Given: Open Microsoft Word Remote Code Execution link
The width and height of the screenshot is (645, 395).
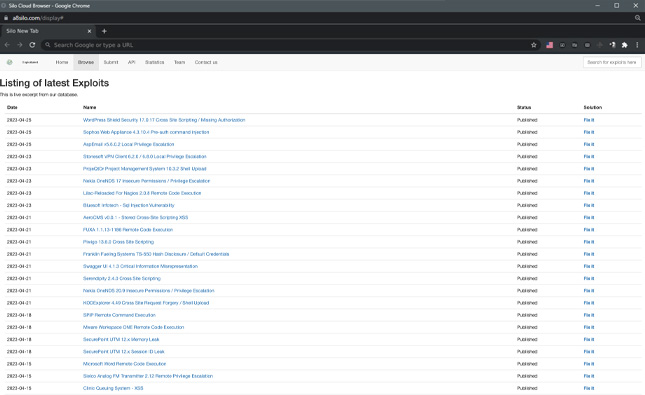Looking at the screenshot, I should (x=125, y=364).
